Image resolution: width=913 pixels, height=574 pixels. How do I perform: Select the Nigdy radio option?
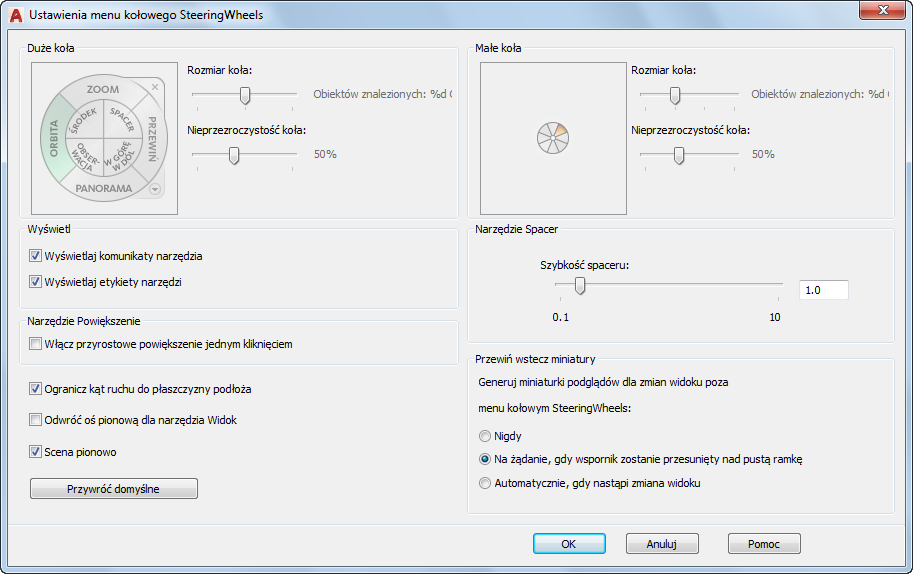[484, 436]
